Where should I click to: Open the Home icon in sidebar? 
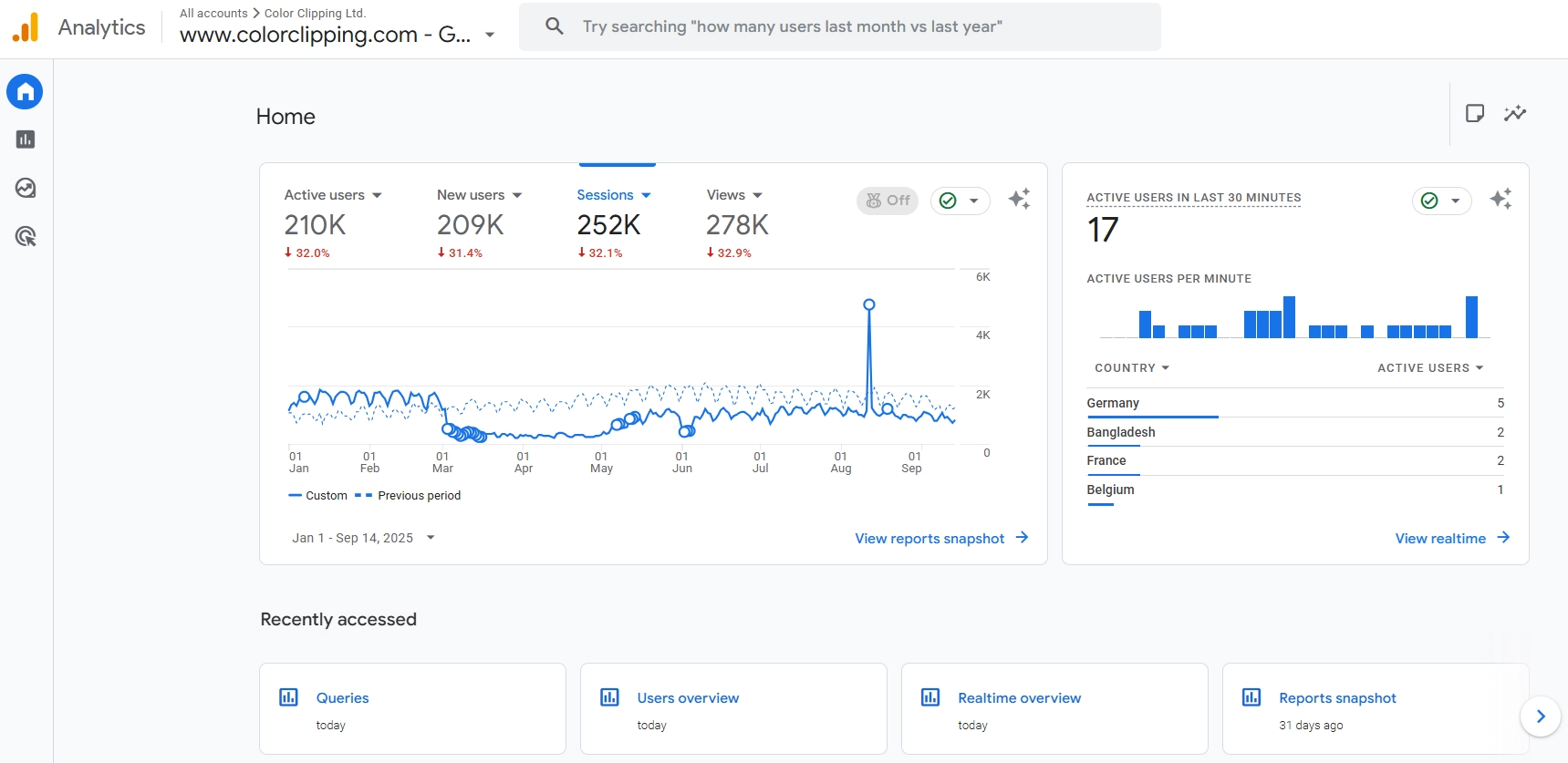(25, 92)
